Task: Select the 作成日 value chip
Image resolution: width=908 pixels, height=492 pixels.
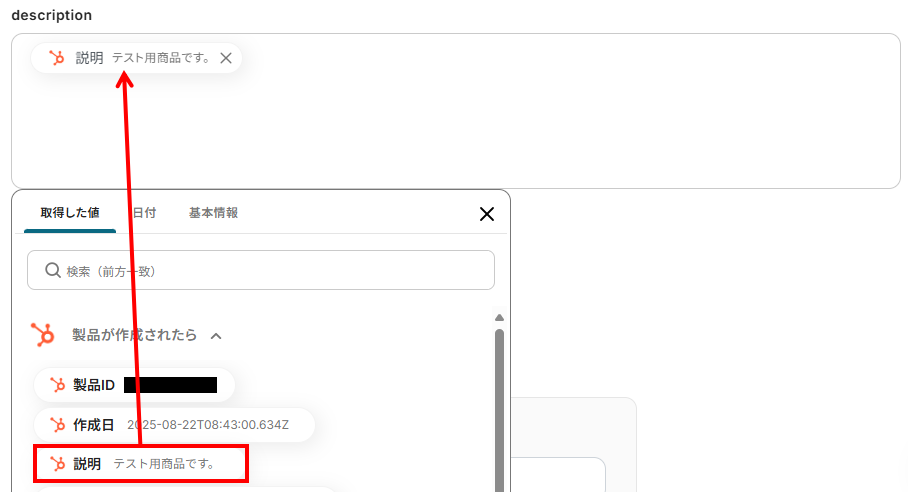Action: tap(174, 425)
